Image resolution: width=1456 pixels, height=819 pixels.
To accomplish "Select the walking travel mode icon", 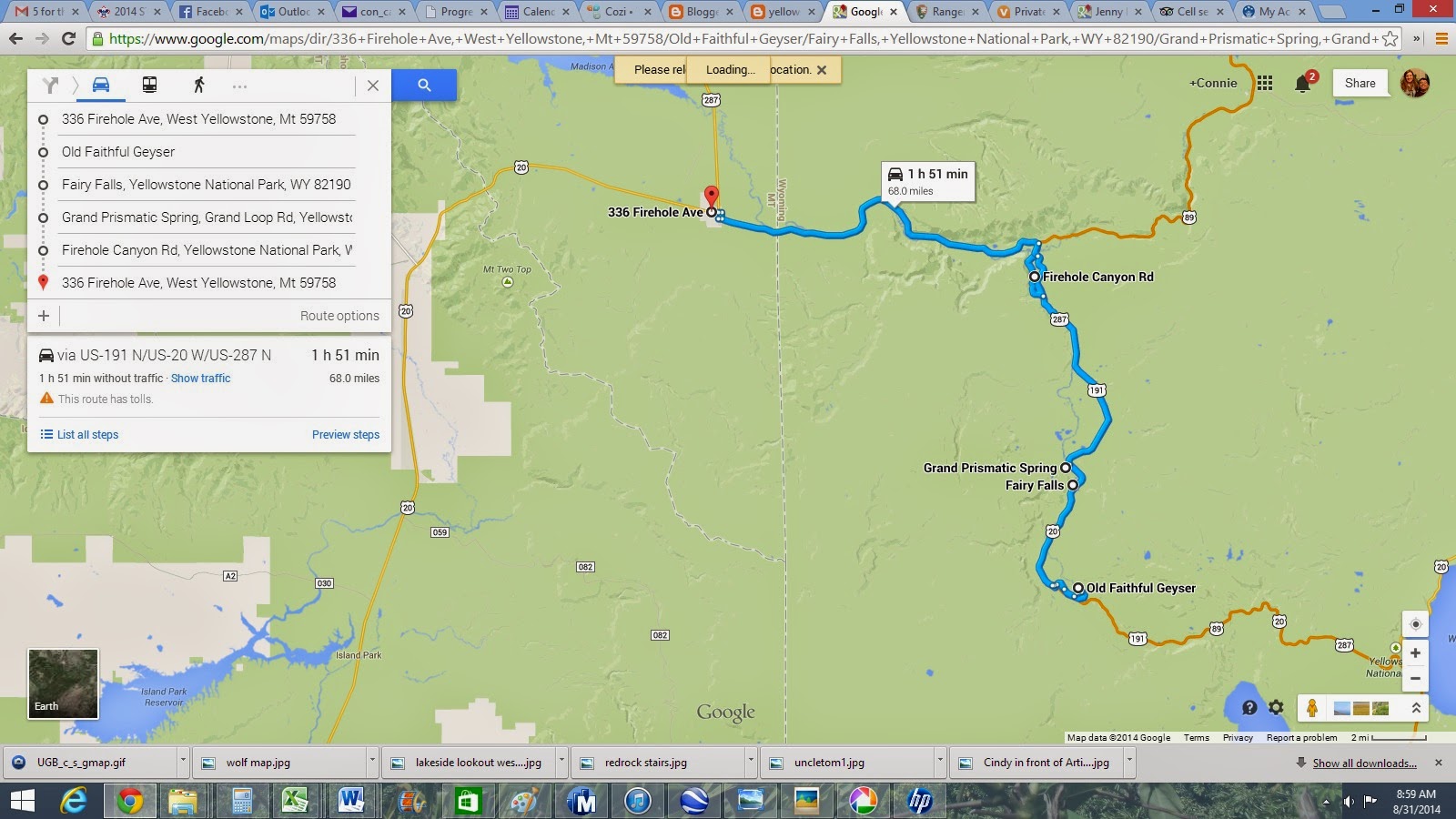I will point(198,85).
